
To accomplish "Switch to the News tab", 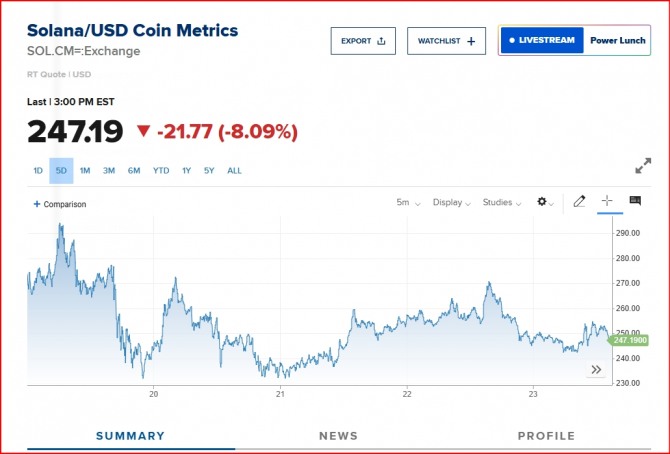I will point(338,436).
